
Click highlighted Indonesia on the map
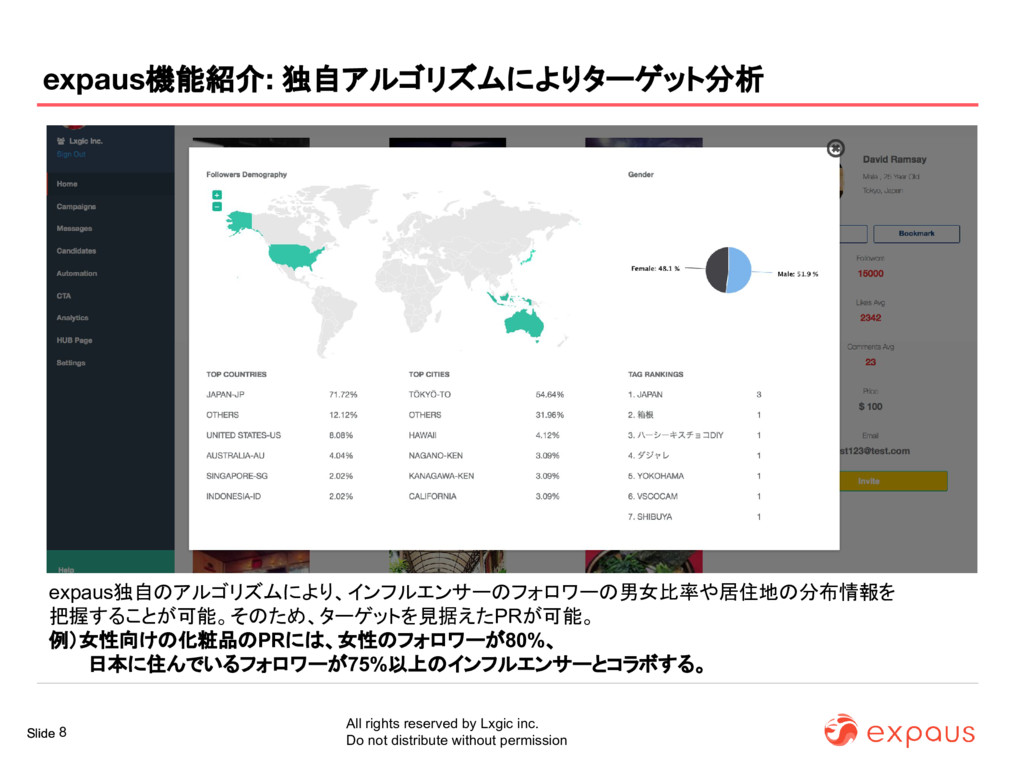coord(508,300)
